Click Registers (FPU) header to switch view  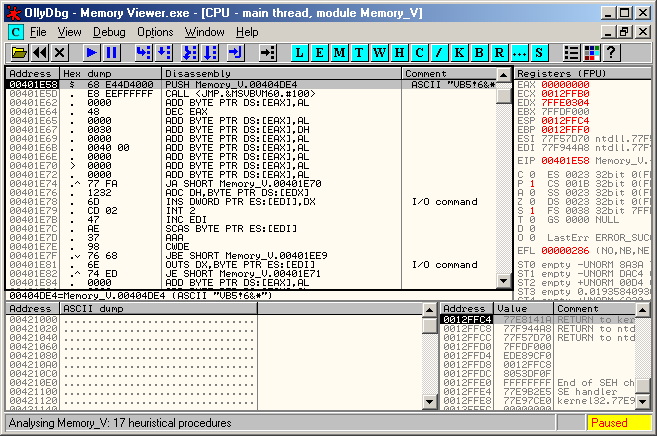click(x=582, y=73)
